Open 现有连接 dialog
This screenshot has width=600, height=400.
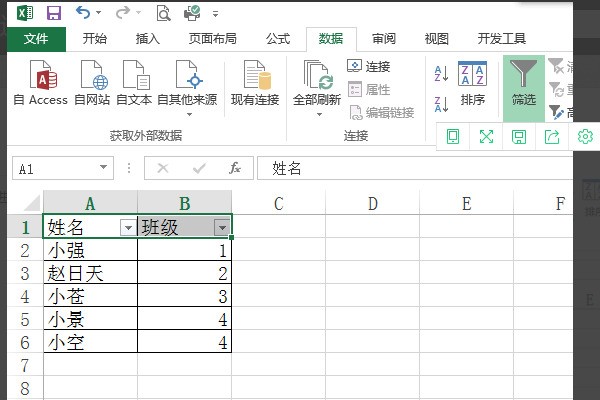click(255, 83)
